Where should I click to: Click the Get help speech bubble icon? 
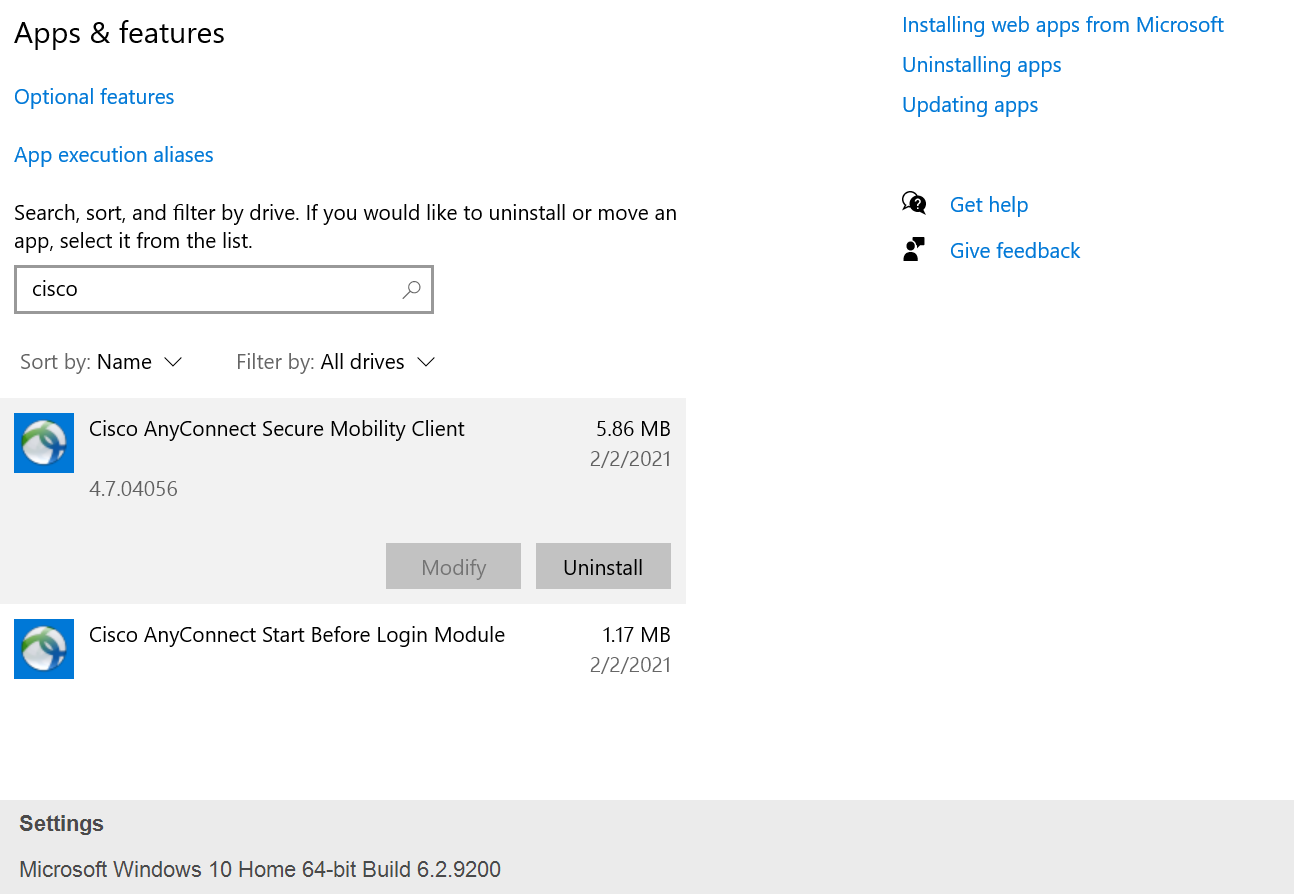point(914,204)
